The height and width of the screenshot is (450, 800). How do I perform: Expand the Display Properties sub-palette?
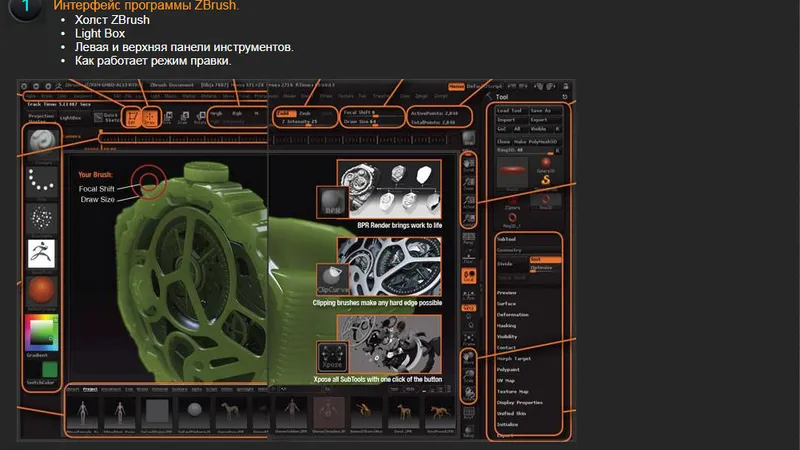[519, 403]
